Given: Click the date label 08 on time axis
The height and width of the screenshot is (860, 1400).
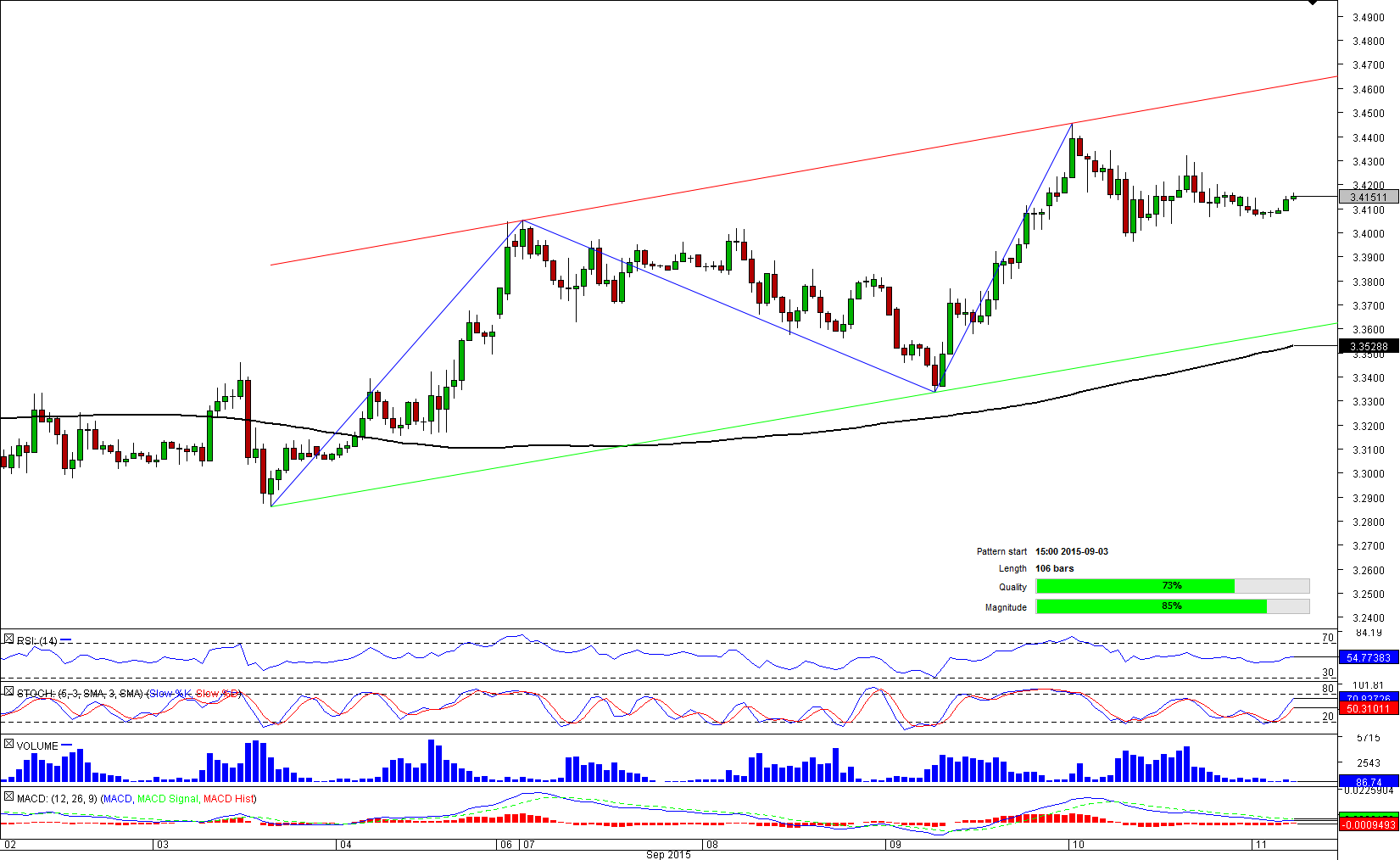Looking at the screenshot, I should tap(712, 845).
